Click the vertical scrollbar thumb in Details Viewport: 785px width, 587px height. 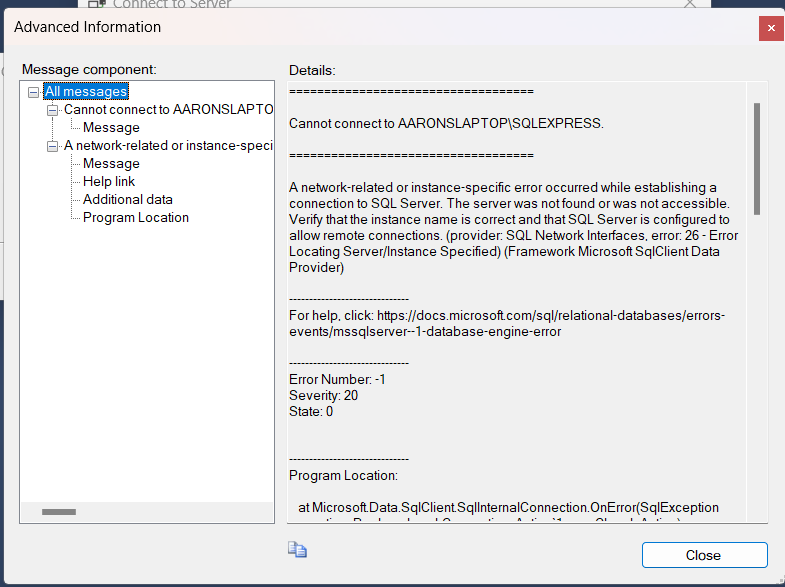click(757, 159)
